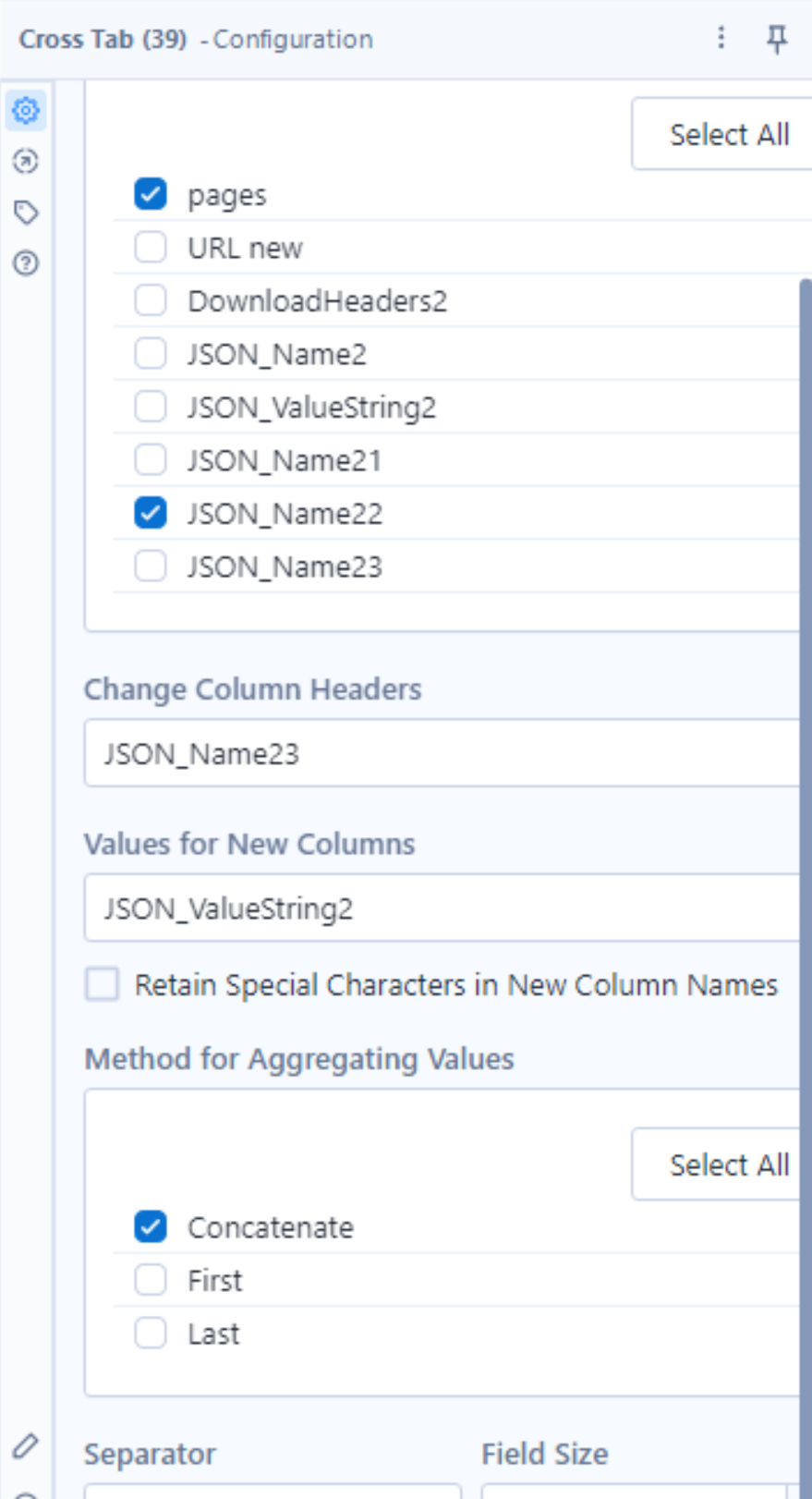Check the First aggregation method
The width and height of the screenshot is (812, 1499).
[151, 1280]
